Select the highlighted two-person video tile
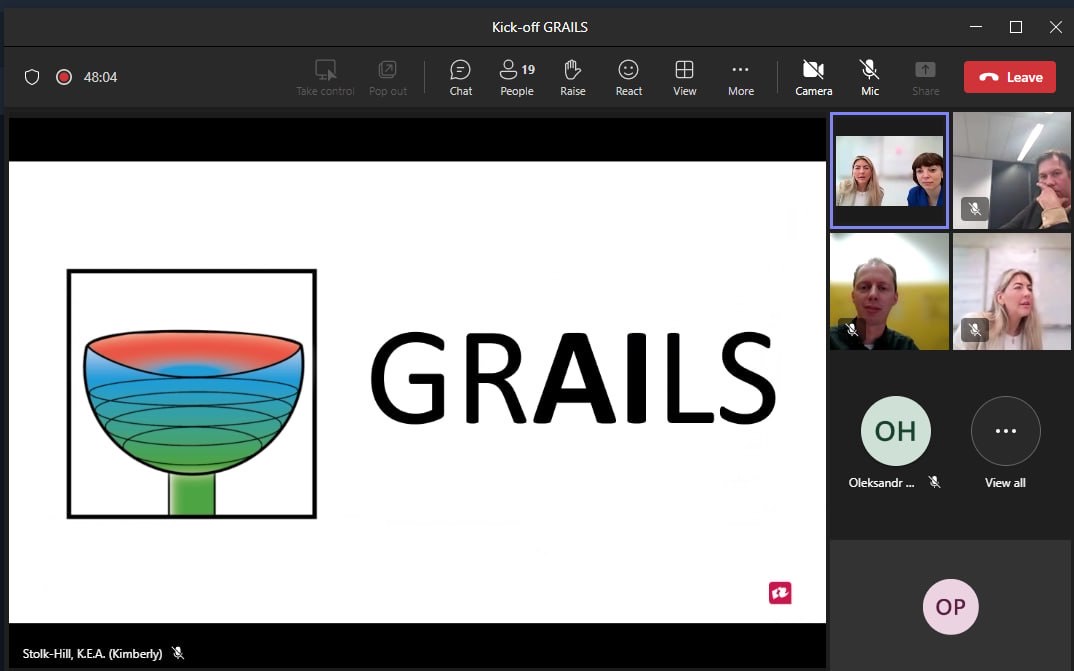Viewport: 1074px width, 671px height. 889,171
